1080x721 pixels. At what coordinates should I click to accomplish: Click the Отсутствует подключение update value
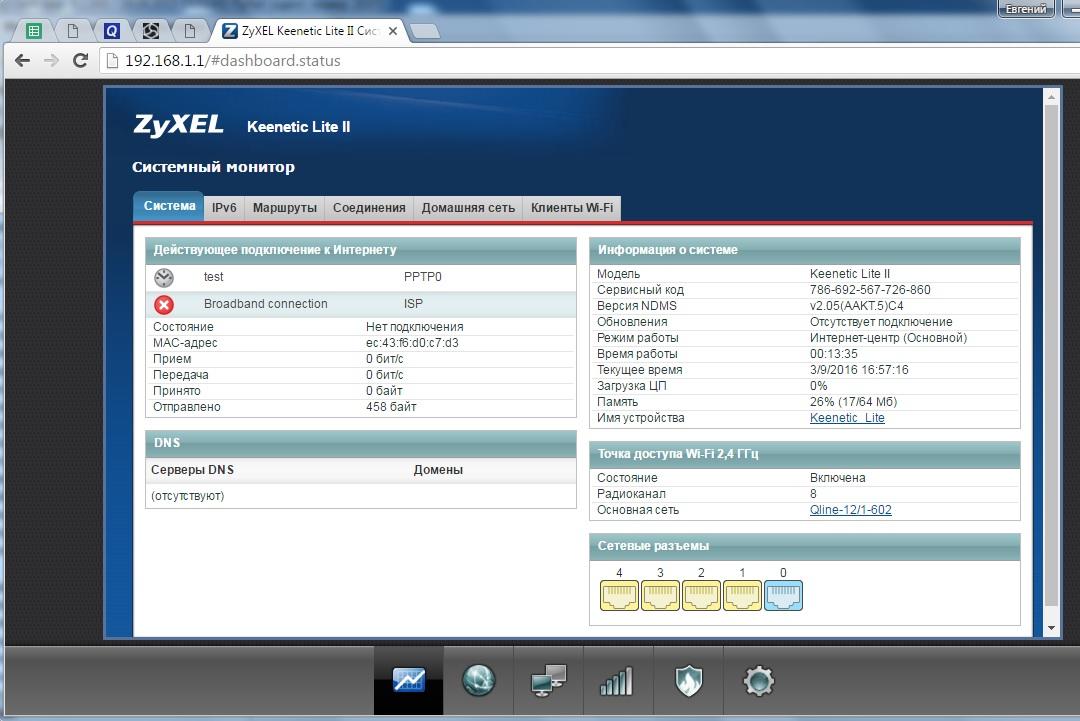(881, 322)
